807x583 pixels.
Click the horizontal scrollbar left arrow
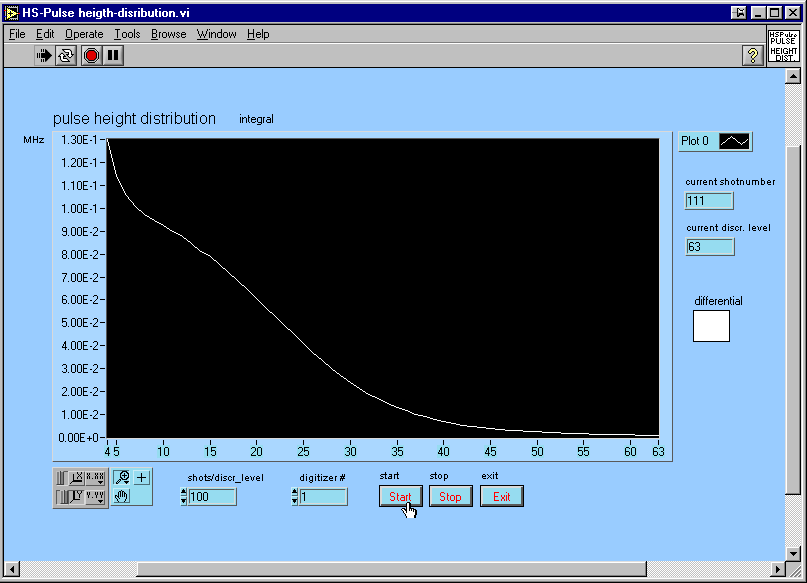[x=12, y=569]
